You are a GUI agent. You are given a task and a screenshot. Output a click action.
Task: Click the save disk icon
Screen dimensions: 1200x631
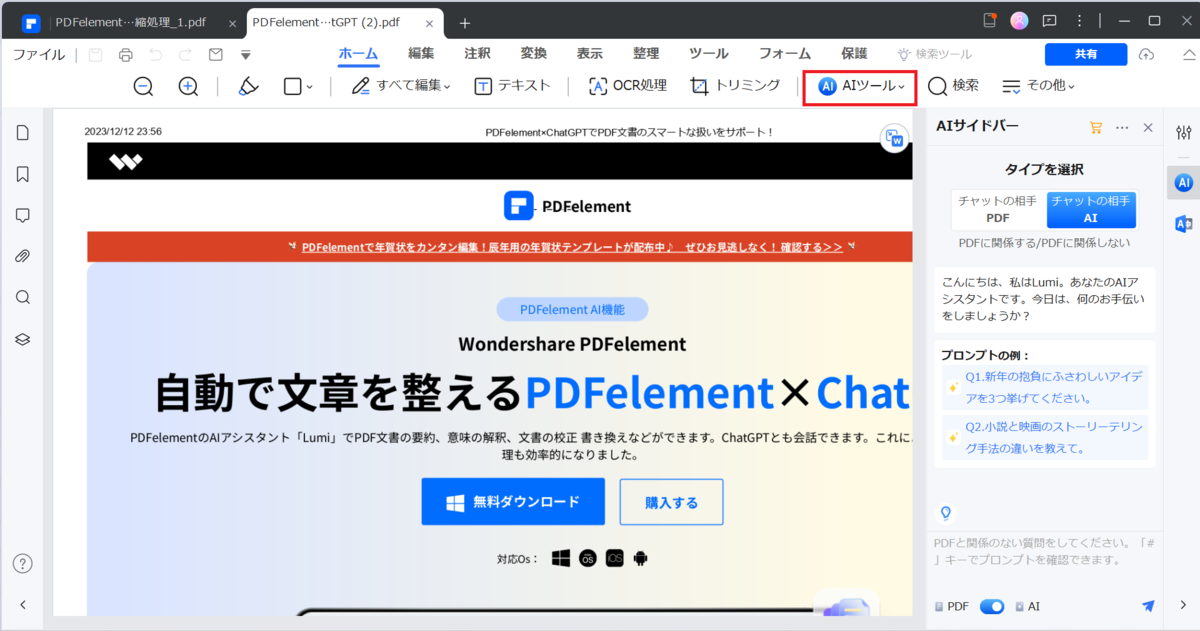click(95, 54)
